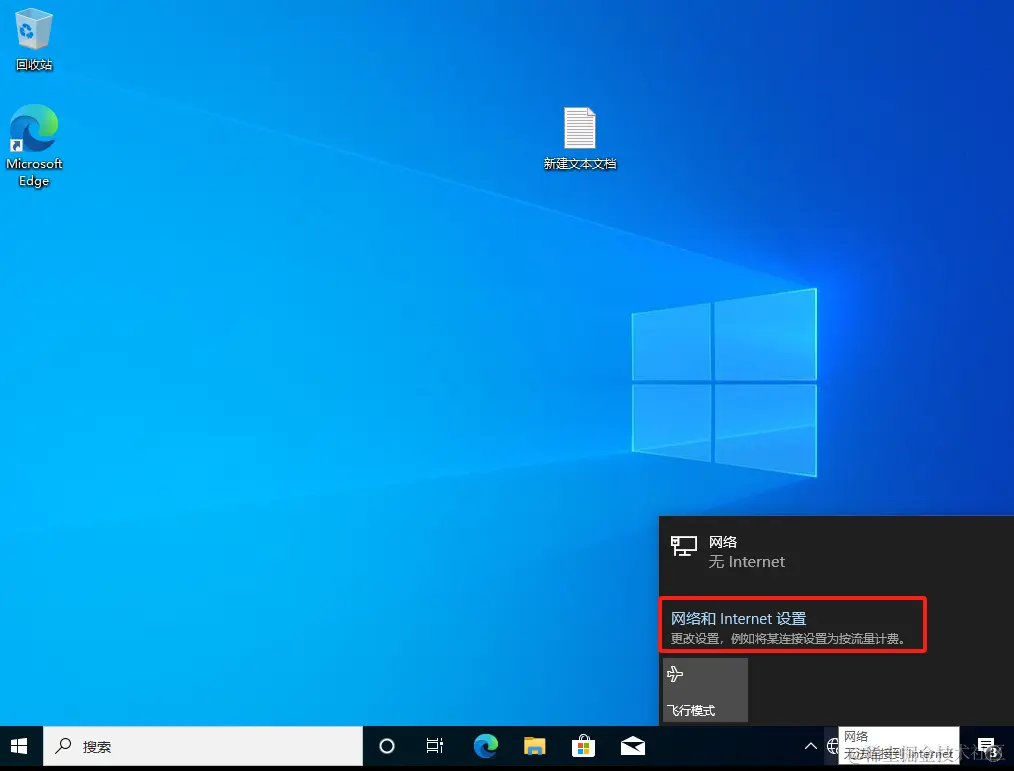
Task: Click the 无 Internet status text
Action: pos(747,562)
